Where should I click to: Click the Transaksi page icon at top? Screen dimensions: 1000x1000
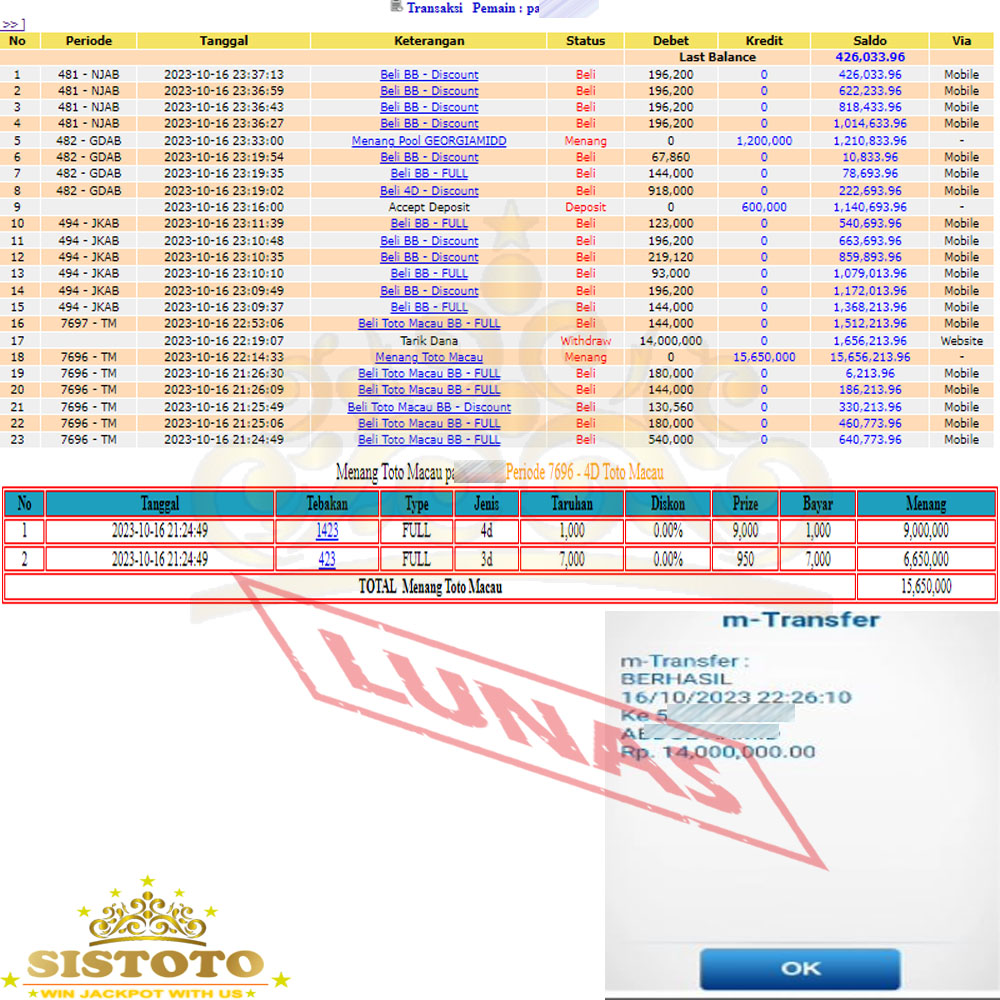pyautogui.click(x=396, y=7)
